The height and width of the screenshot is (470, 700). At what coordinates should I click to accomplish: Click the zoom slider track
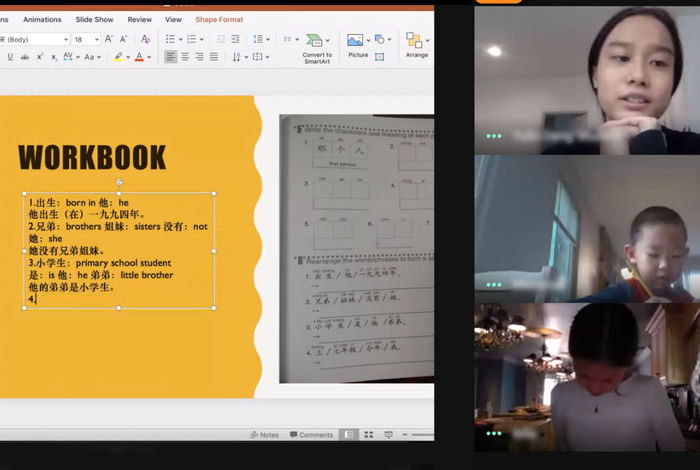(x=423, y=435)
